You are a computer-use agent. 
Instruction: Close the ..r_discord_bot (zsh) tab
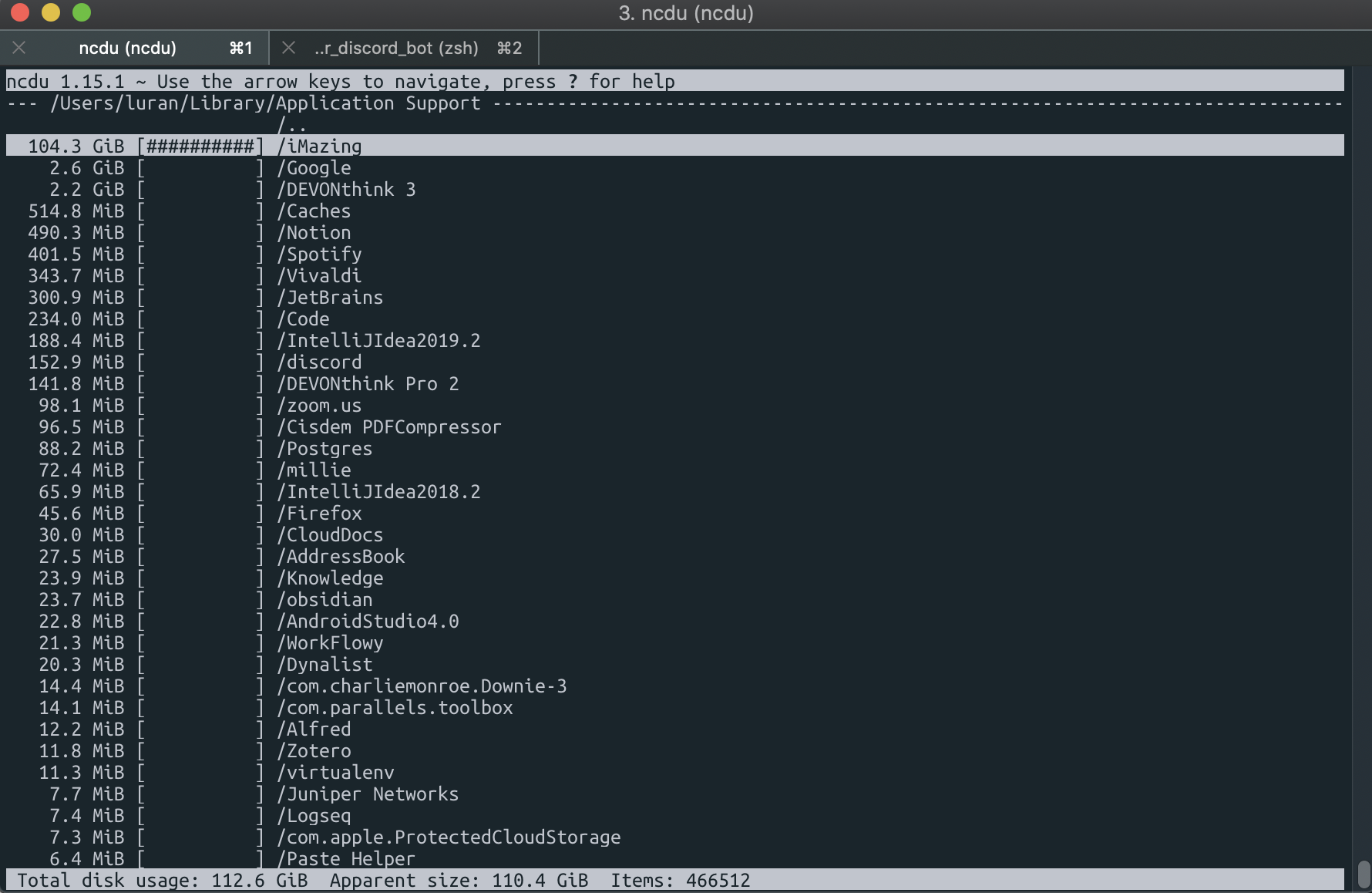(x=288, y=48)
